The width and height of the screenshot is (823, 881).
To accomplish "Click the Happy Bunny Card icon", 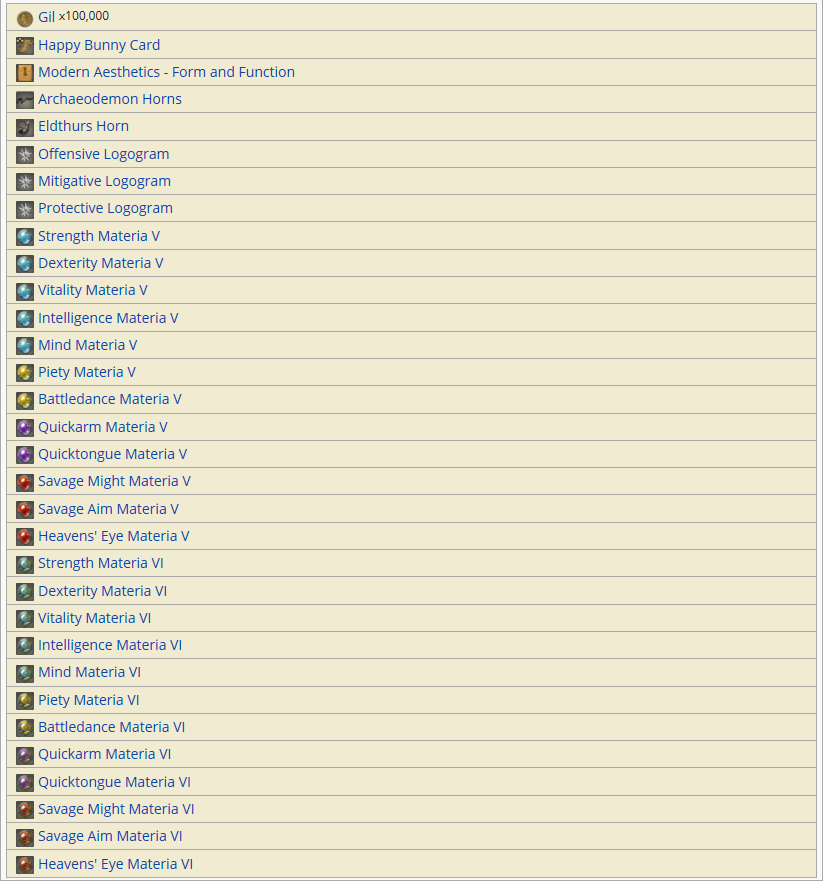I will (x=25, y=46).
